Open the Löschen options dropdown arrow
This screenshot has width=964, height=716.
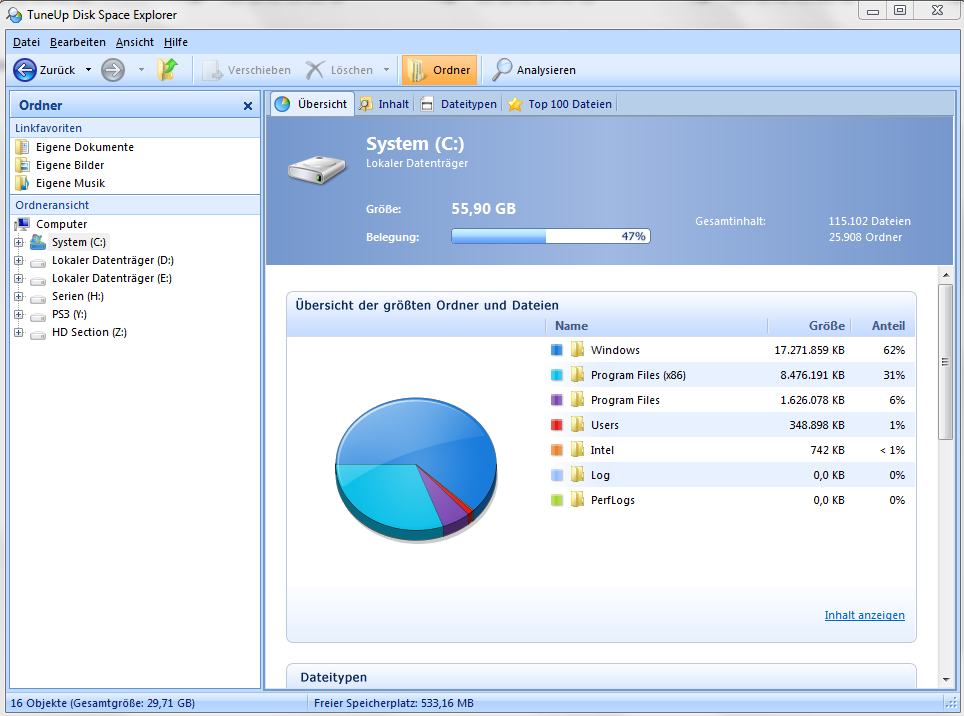386,70
